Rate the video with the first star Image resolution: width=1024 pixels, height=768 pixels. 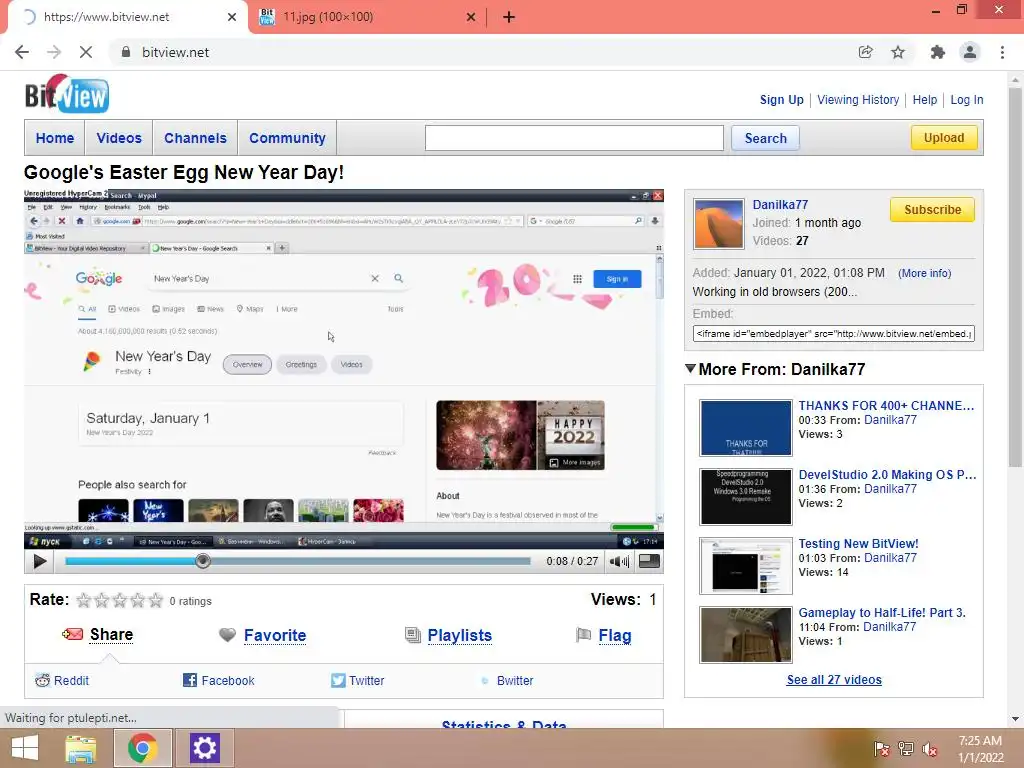84,600
